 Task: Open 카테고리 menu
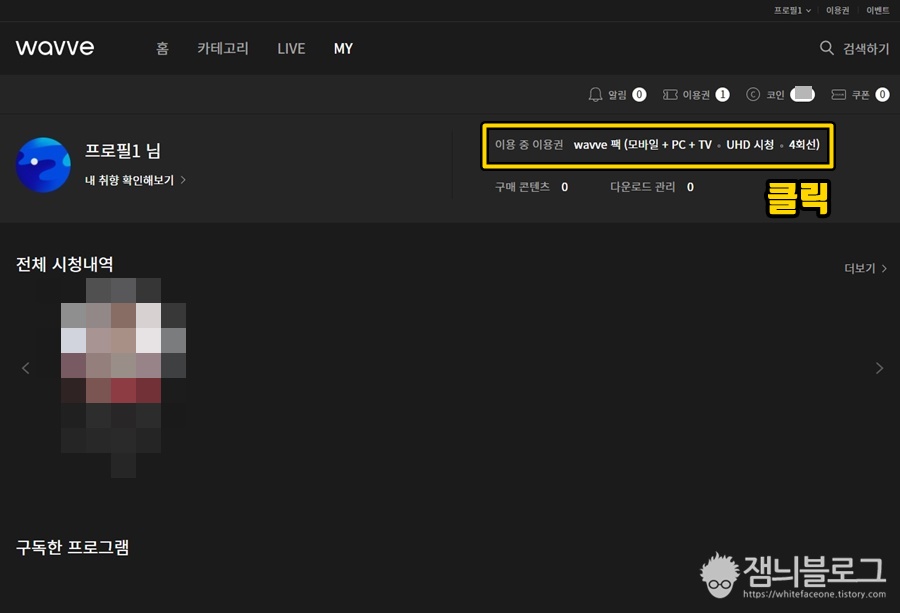click(x=223, y=48)
